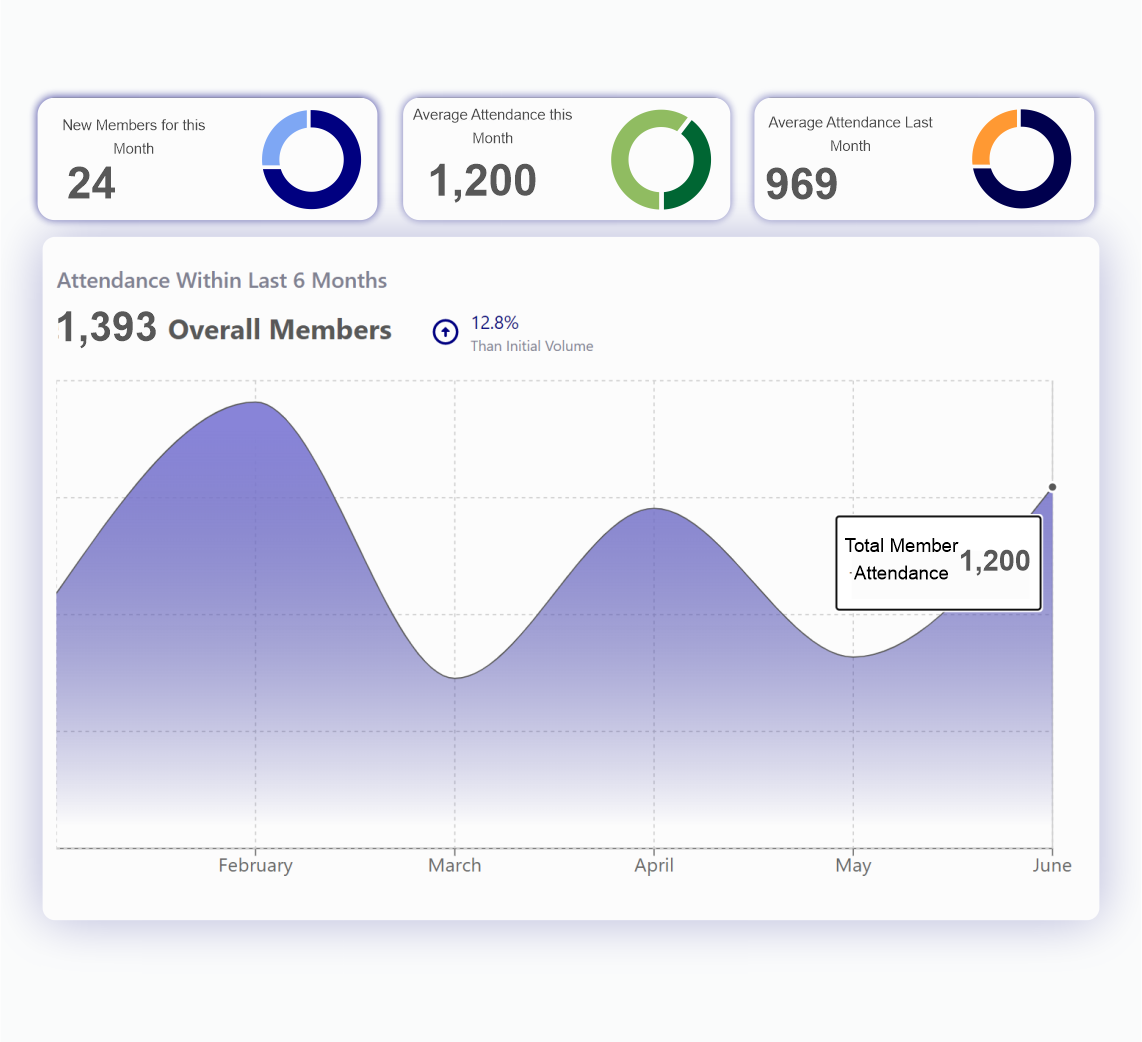This screenshot has height=1042, width=1142.
Task: Click the 12.8% growth indicator
Action: [495, 323]
